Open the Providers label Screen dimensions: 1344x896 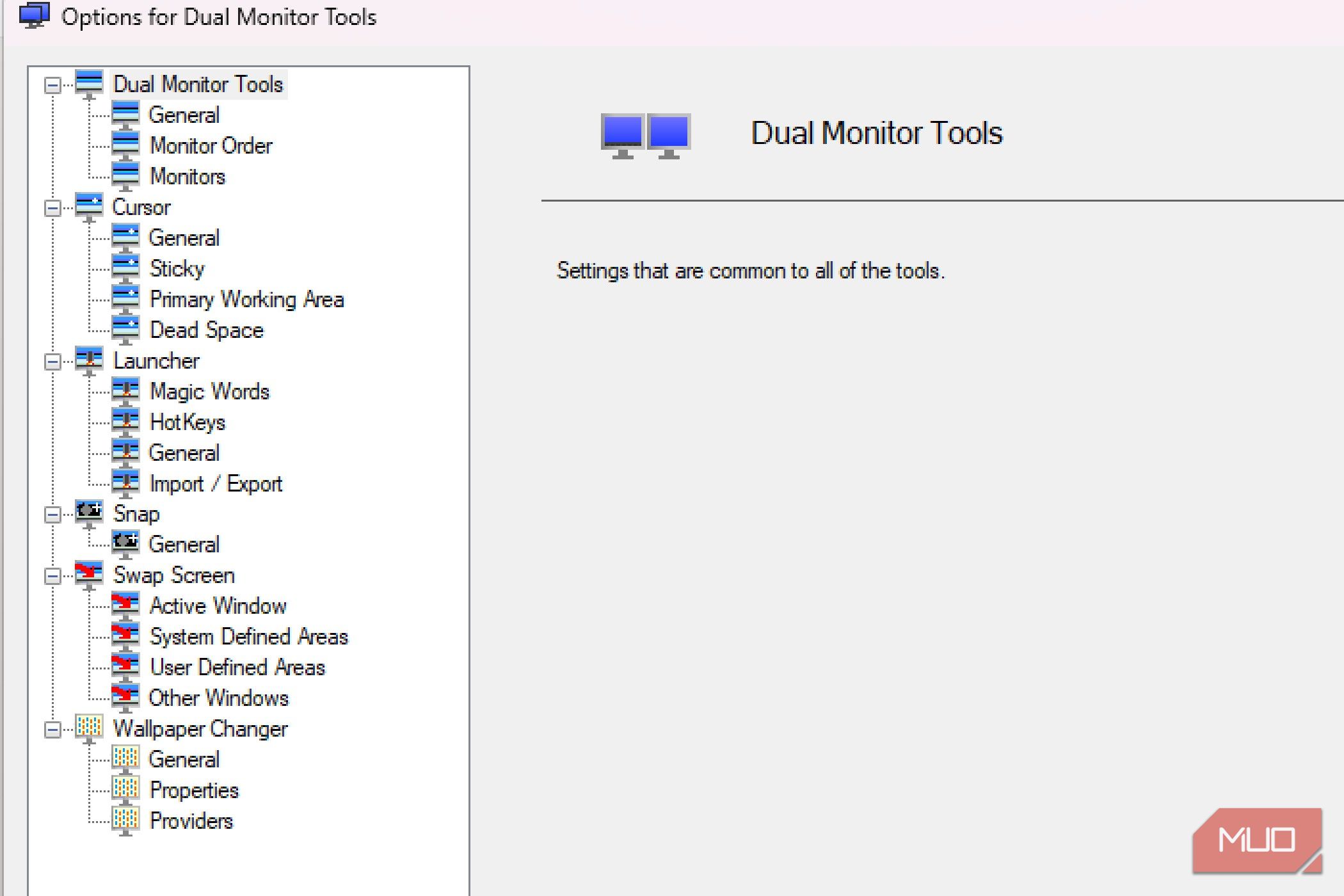(x=191, y=821)
